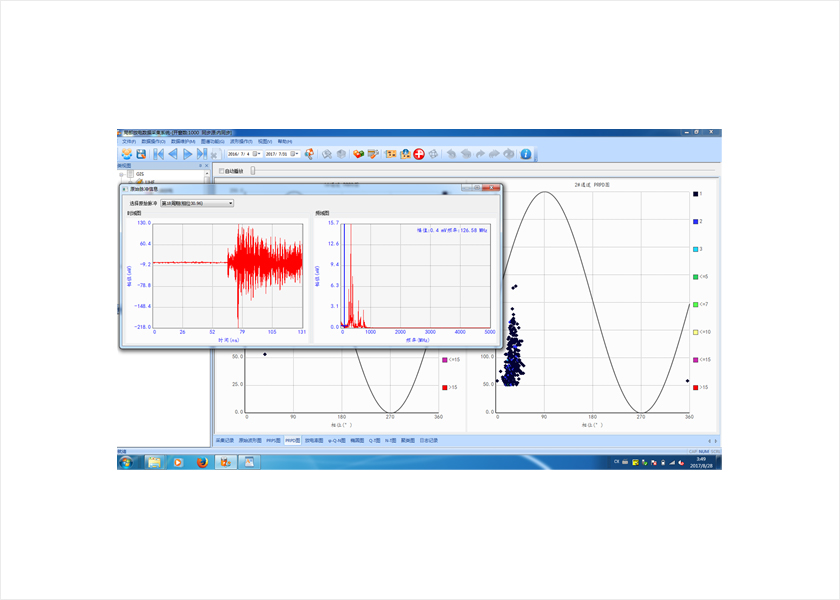Switch to the 原始波形图 tab
Image resolution: width=840 pixels, height=600 pixels.
[250, 440]
